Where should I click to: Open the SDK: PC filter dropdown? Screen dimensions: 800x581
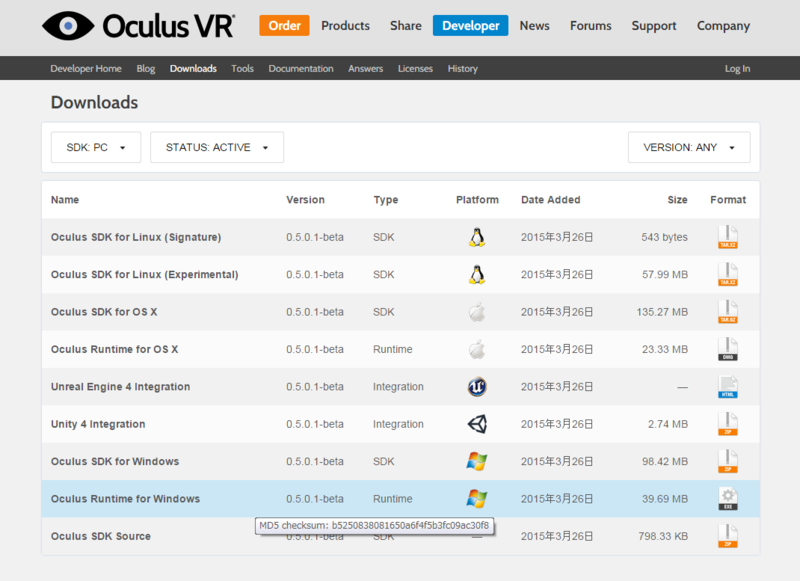(x=95, y=146)
